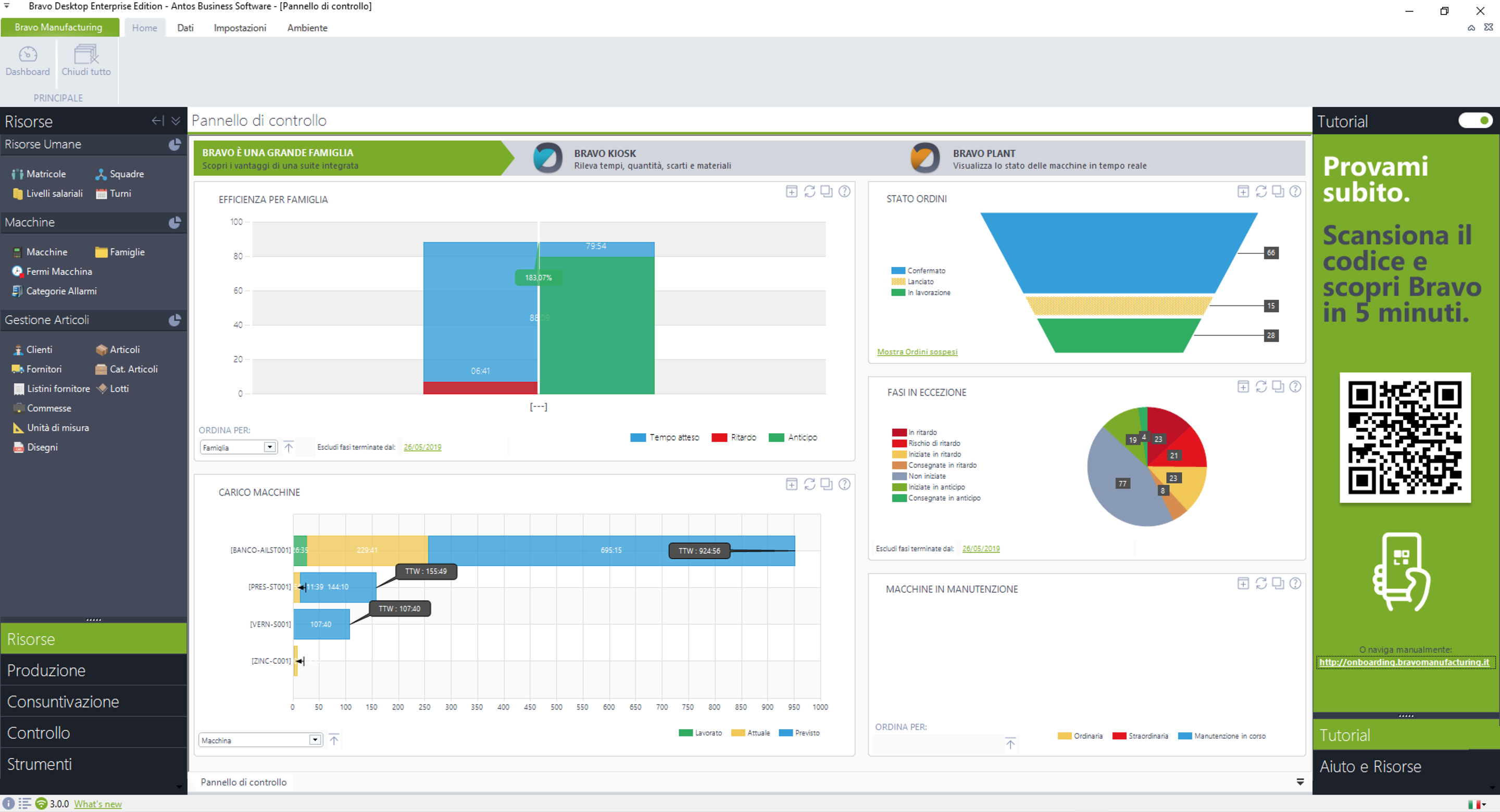Image resolution: width=1500 pixels, height=812 pixels.
Task: Click the Efficienza date 26/05/2019 link
Action: point(422,447)
